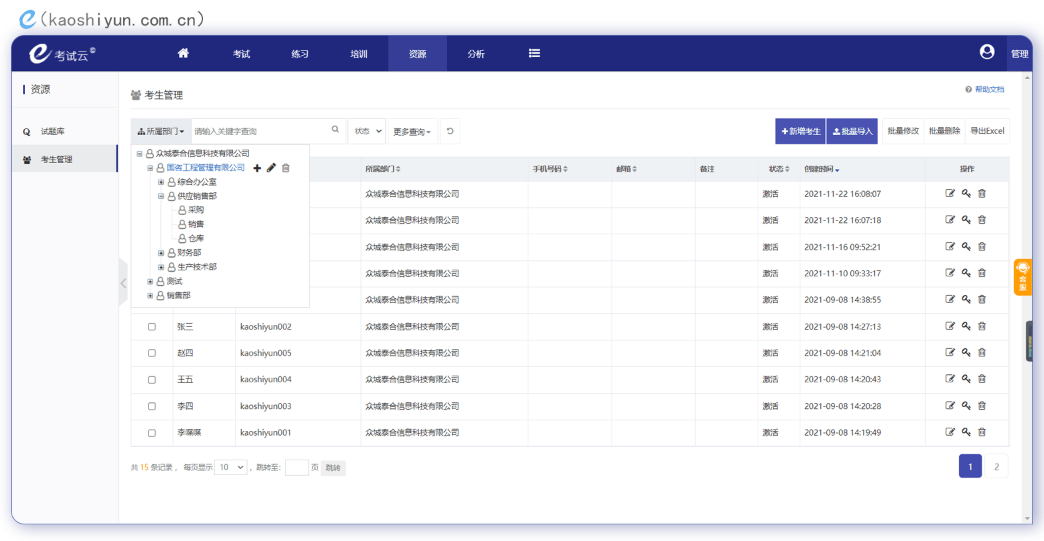
Task: Click the 导出Excel button
Action: [x=987, y=131]
